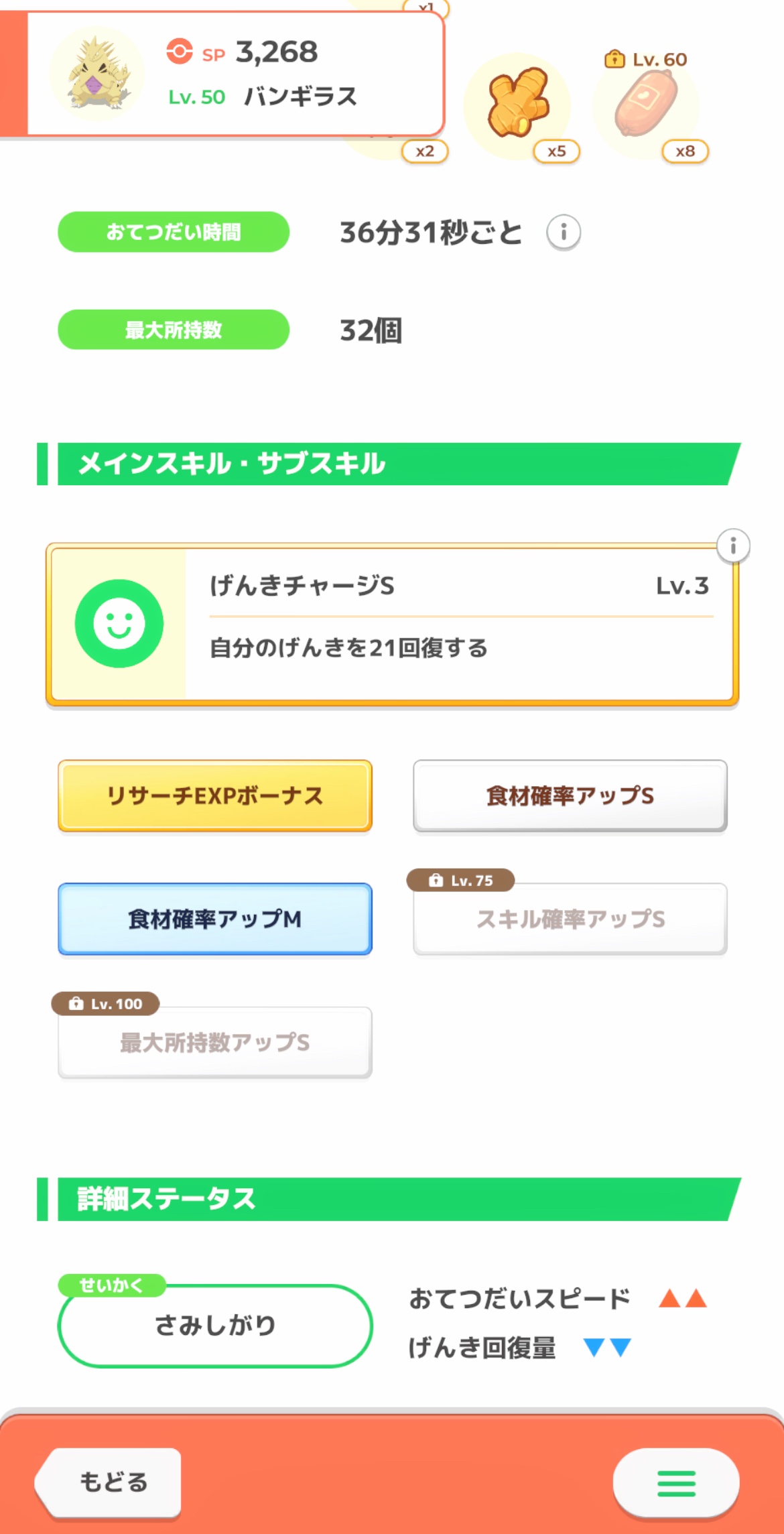Open the main skill info icon
Image resolution: width=784 pixels, height=1534 pixels.
733,546
